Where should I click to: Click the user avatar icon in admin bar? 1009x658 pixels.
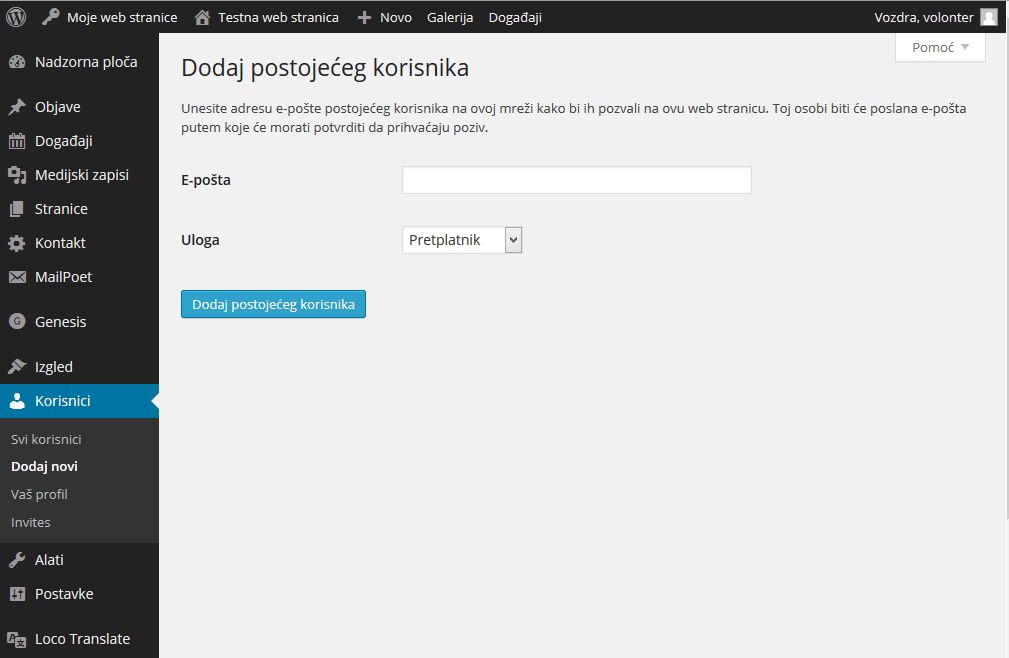click(x=988, y=17)
